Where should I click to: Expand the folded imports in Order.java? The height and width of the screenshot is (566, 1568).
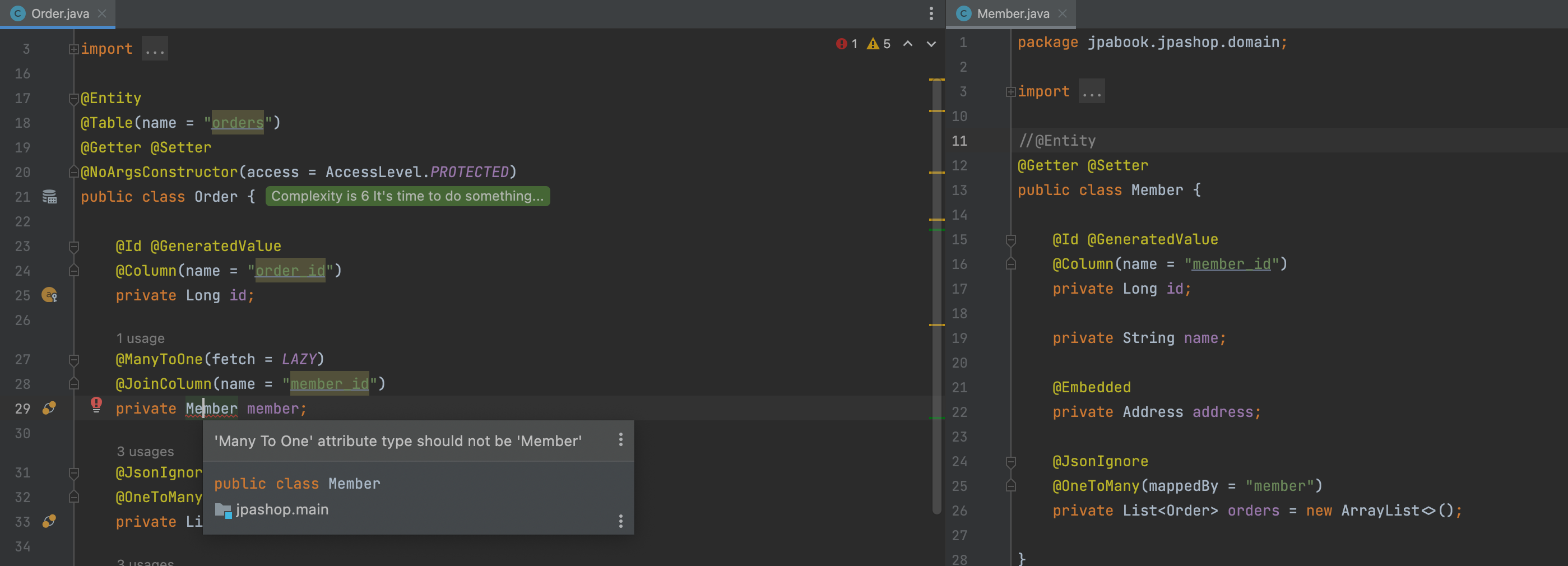coord(155,49)
